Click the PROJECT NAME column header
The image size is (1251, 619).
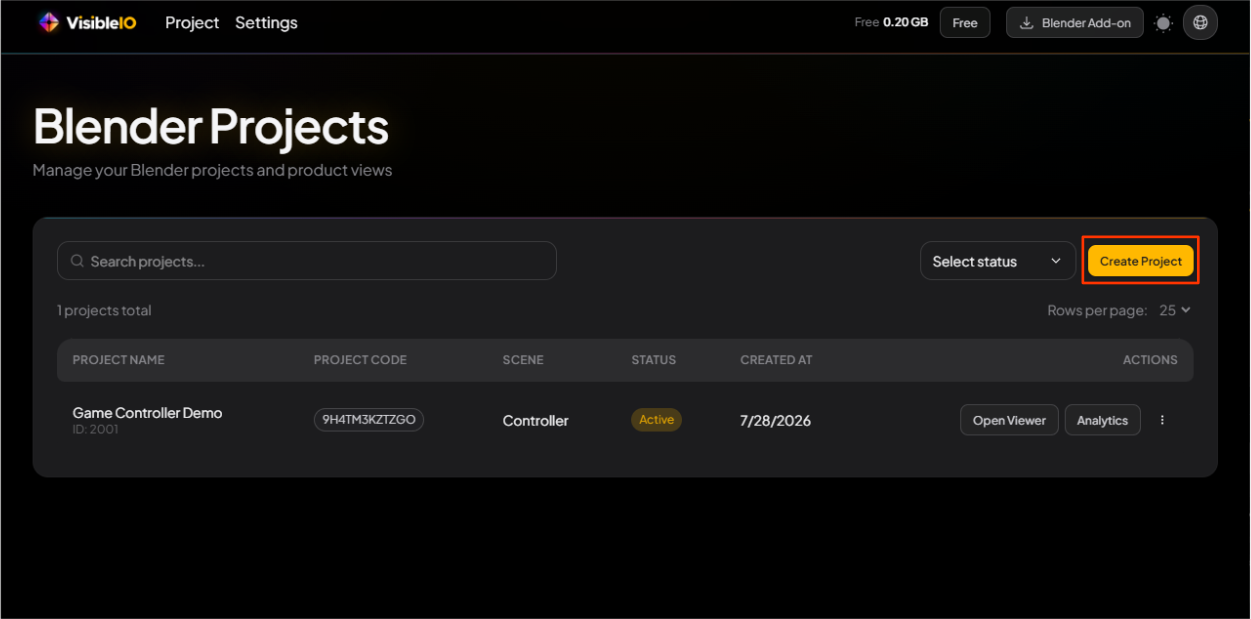click(x=118, y=360)
